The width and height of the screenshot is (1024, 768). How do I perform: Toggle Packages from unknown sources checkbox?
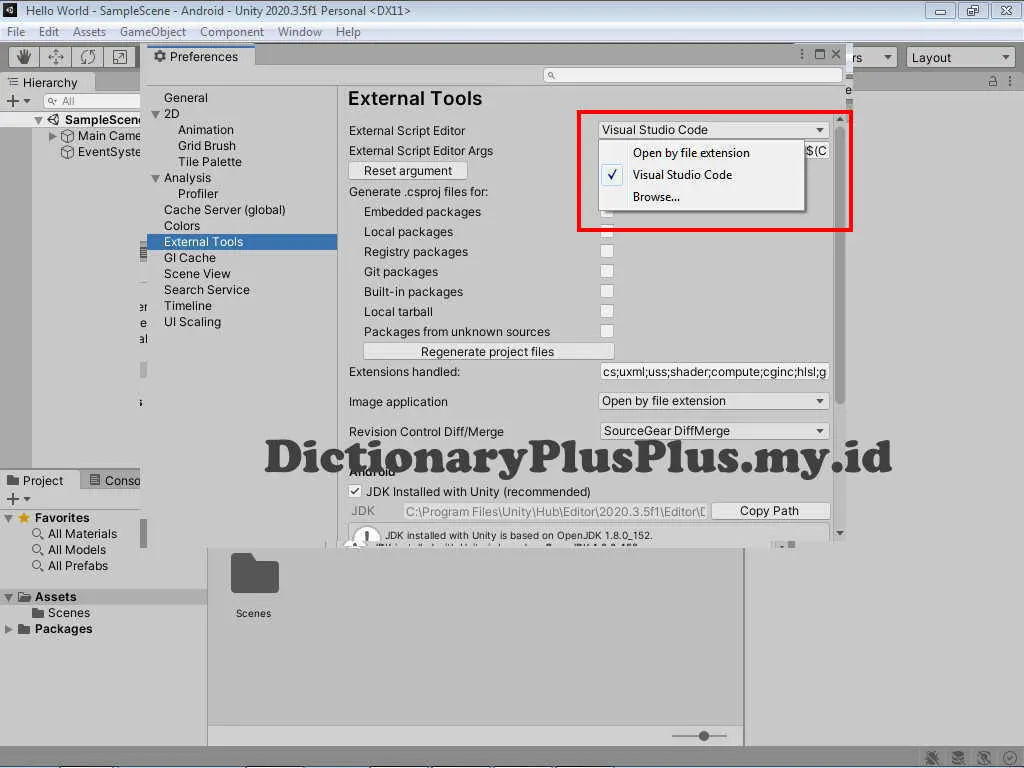[607, 331]
